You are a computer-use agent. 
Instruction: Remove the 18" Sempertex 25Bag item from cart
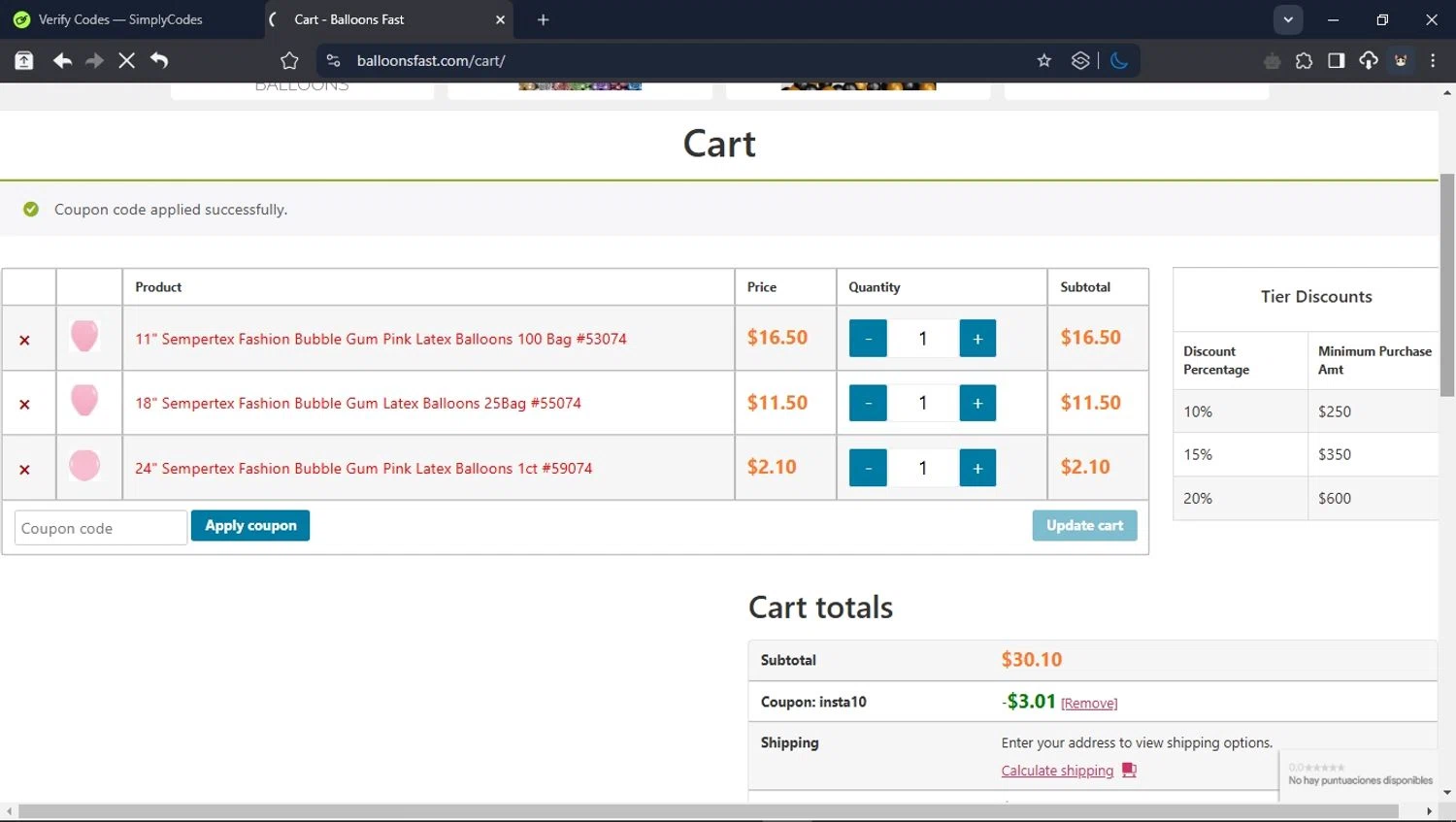point(24,404)
